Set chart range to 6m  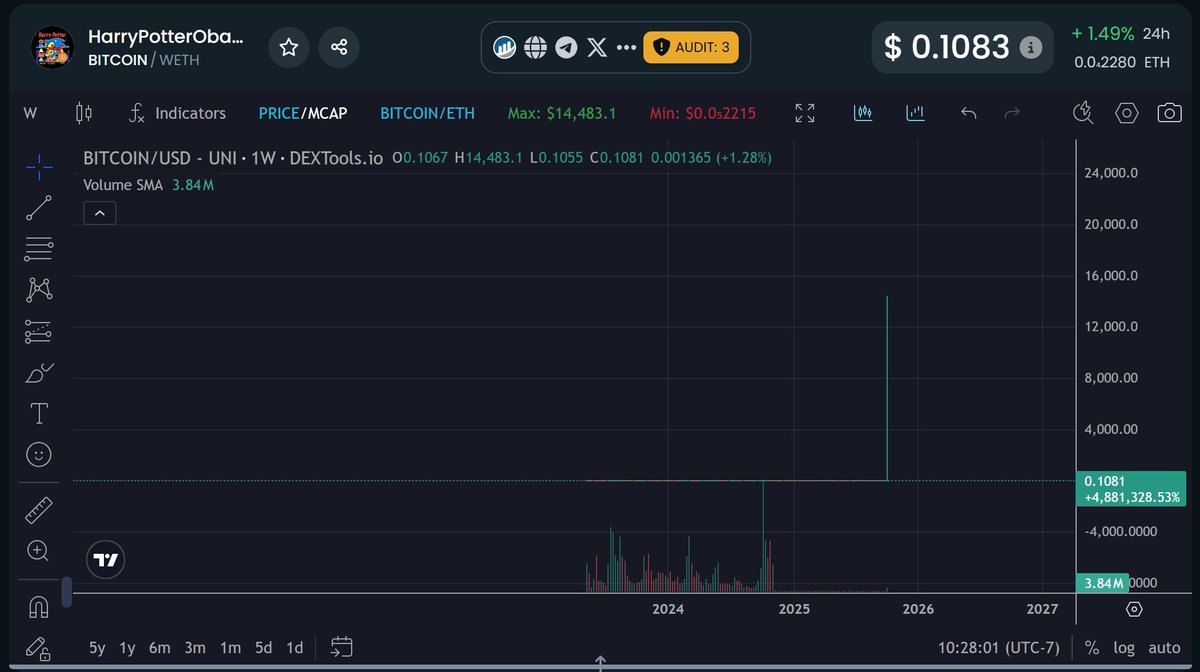pyautogui.click(x=160, y=647)
